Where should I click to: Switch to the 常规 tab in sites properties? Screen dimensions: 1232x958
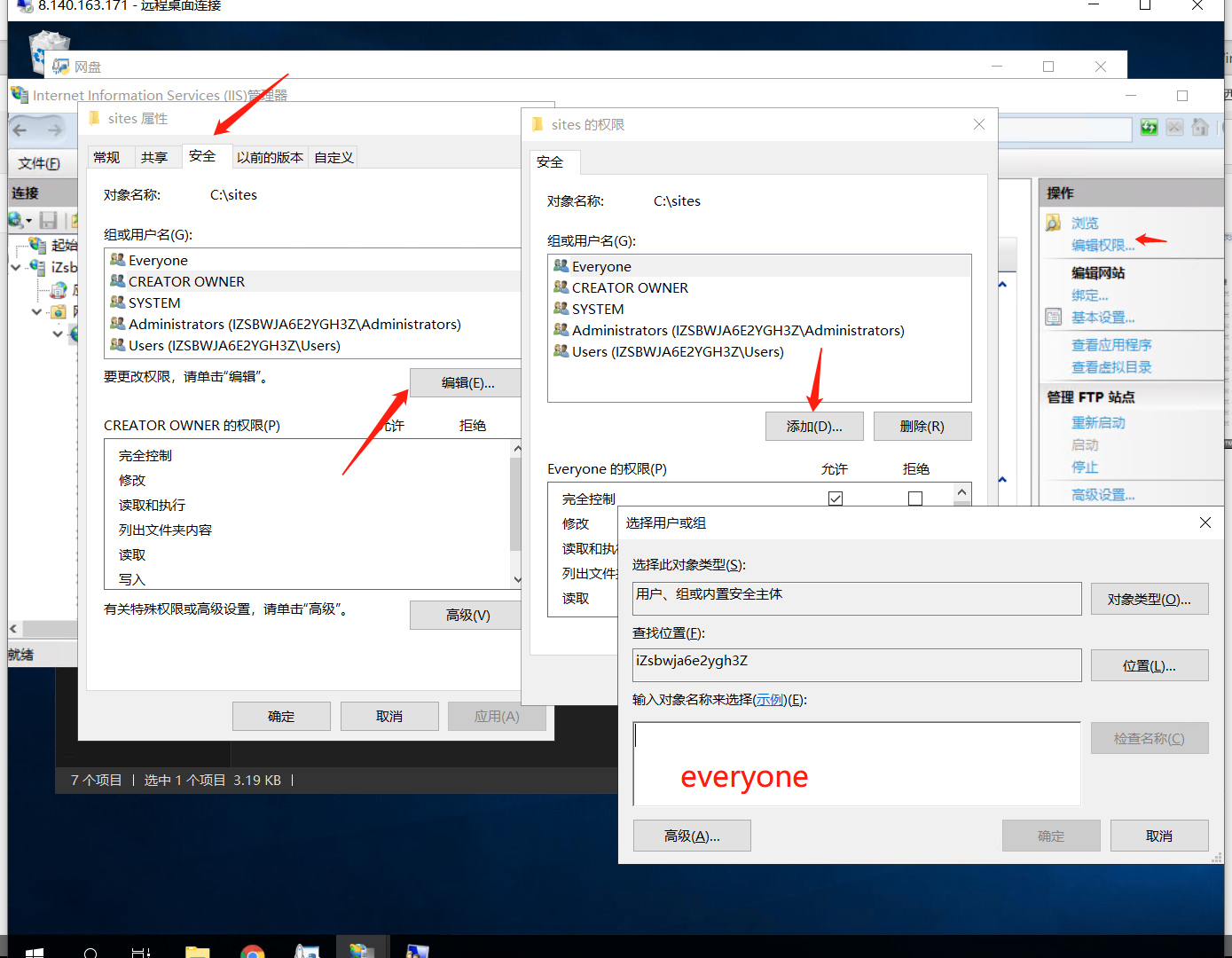pos(106,157)
